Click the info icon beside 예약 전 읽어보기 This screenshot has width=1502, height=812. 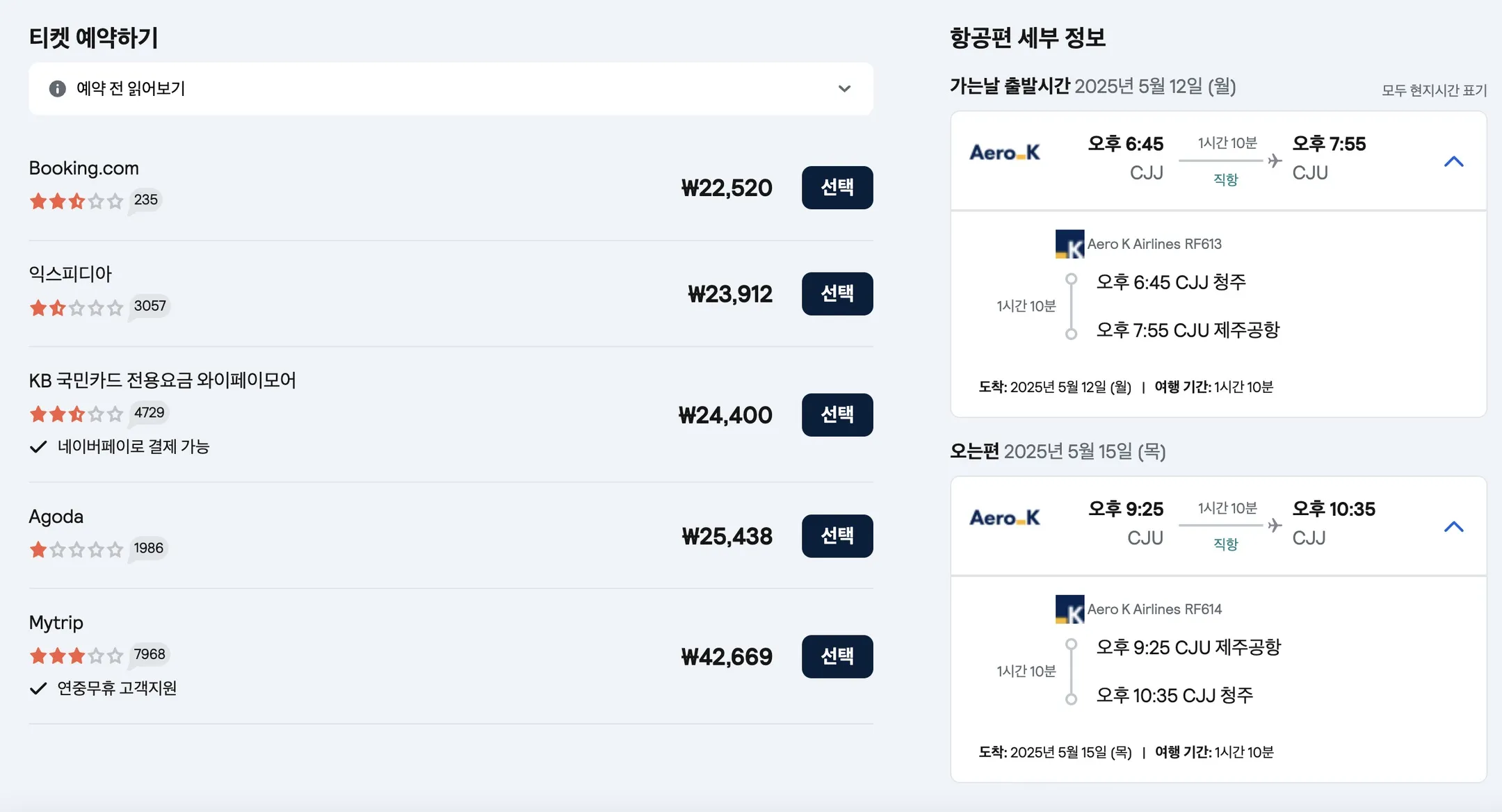tap(58, 88)
